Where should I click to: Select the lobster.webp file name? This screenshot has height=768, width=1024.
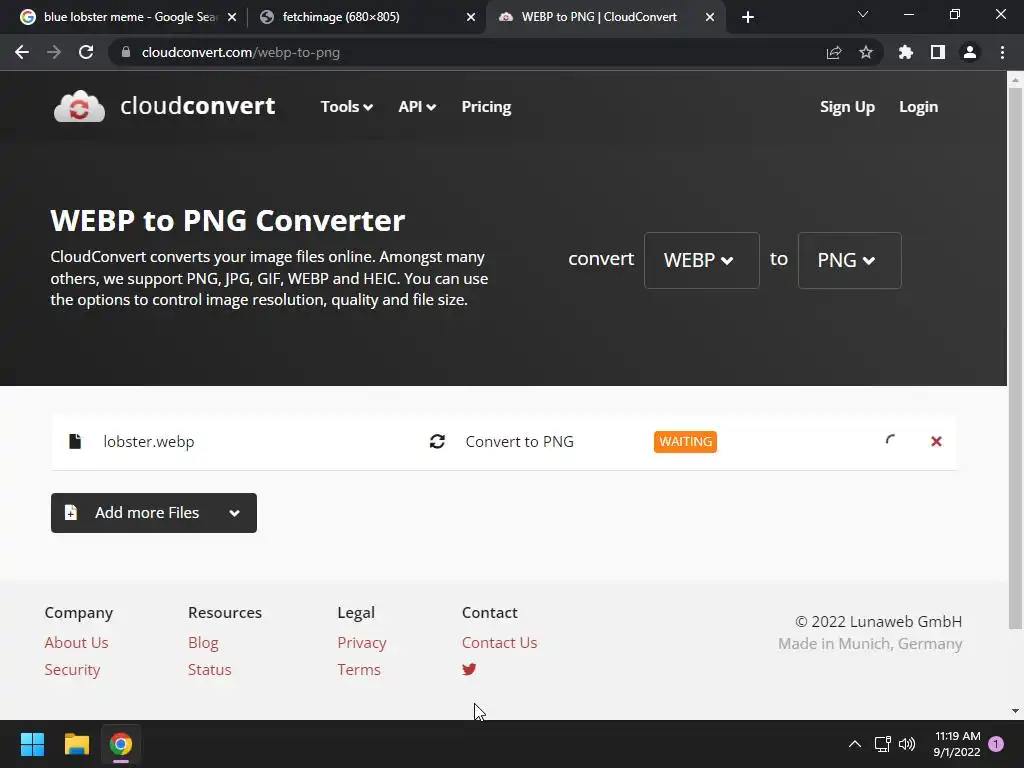point(149,441)
